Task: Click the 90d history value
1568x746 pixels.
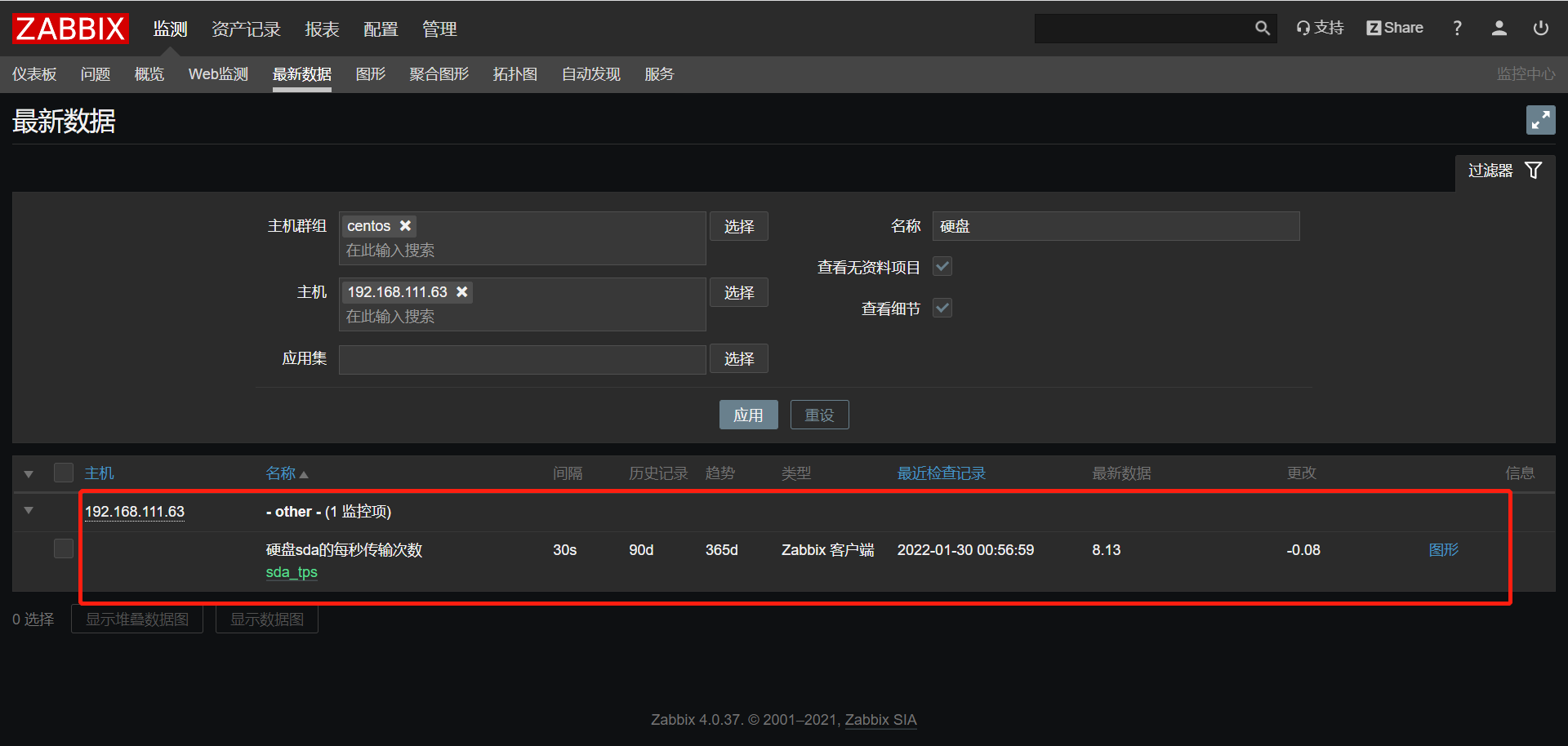Action: tap(641, 550)
